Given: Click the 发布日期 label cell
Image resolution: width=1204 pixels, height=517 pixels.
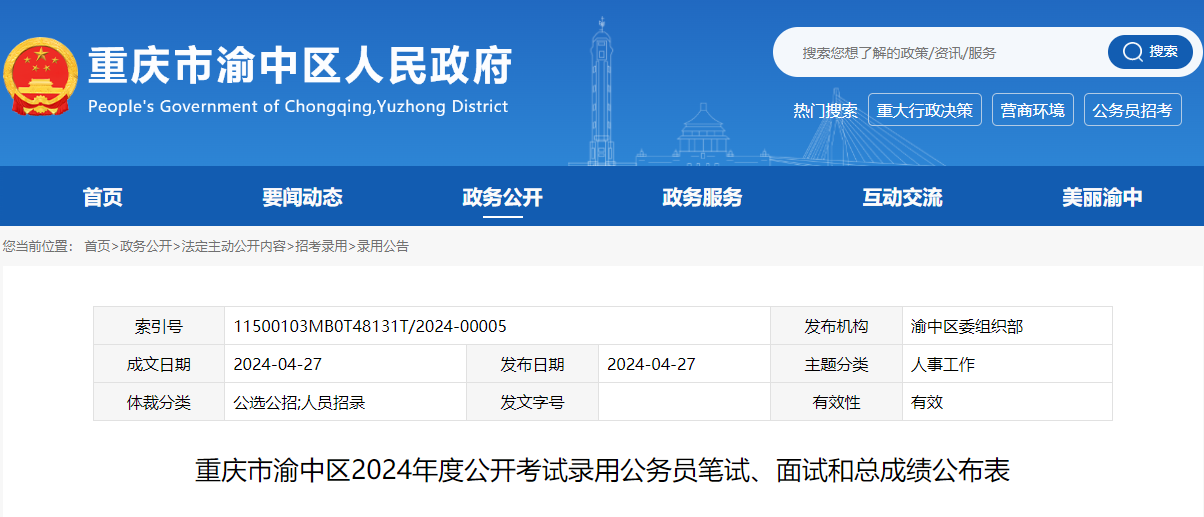Looking at the screenshot, I should [532, 364].
